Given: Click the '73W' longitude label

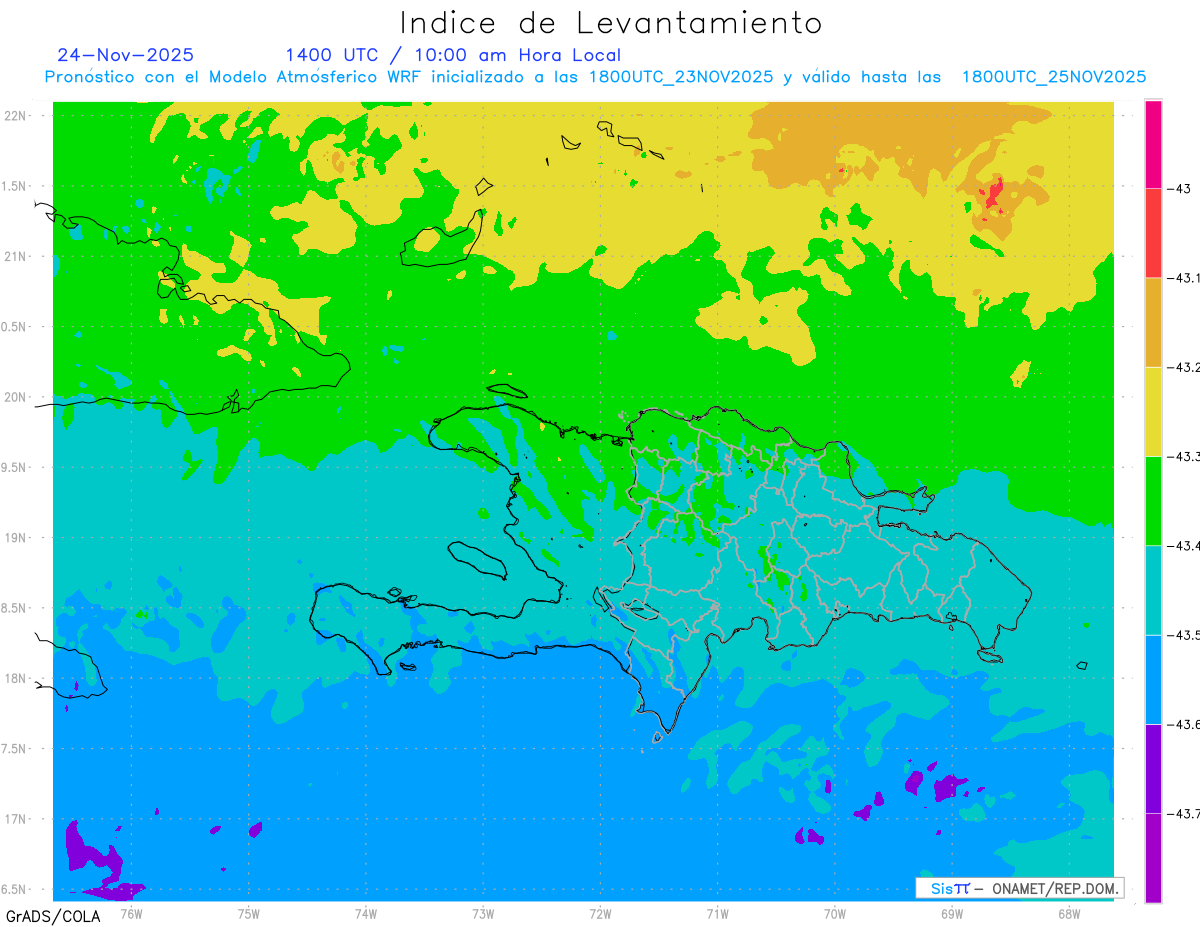Looking at the screenshot, I should (x=483, y=913).
